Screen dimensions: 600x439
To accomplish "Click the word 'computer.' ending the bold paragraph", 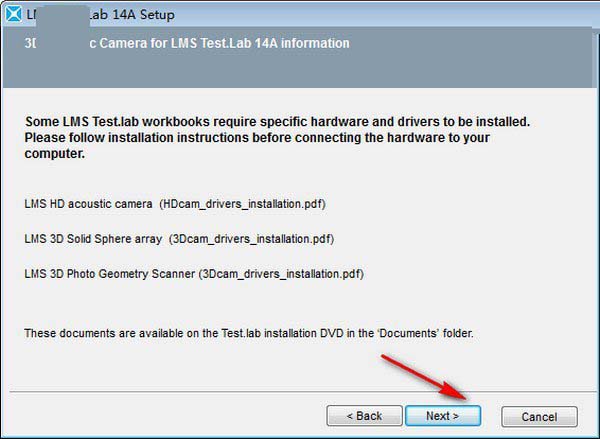I will (55, 155).
